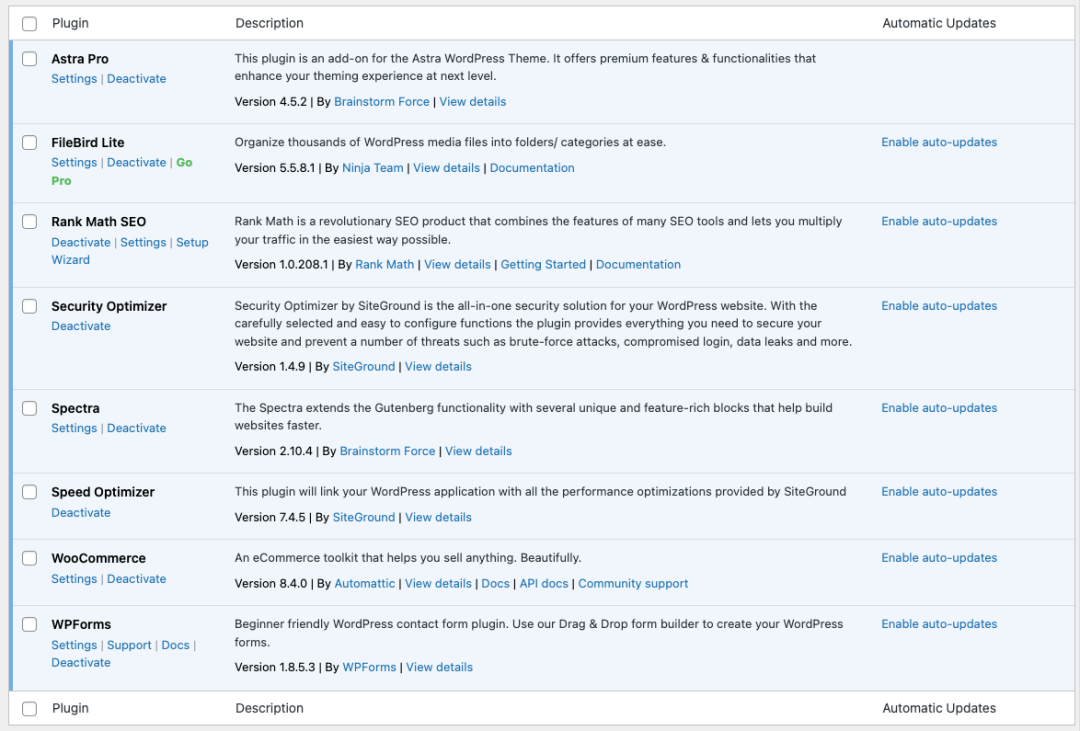This screenshot has height=731, width=1080.
Task: Check the WPForms plugin checkbox
Action: pyautogui.click(x=30, y=624)
